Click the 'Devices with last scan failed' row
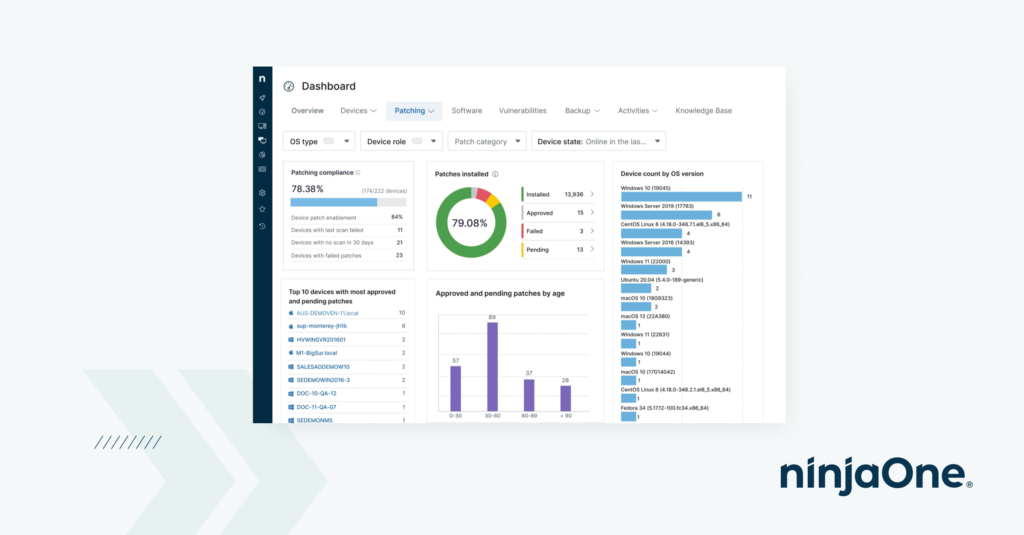Screen dimensions: 1024x535 [347, 230]
